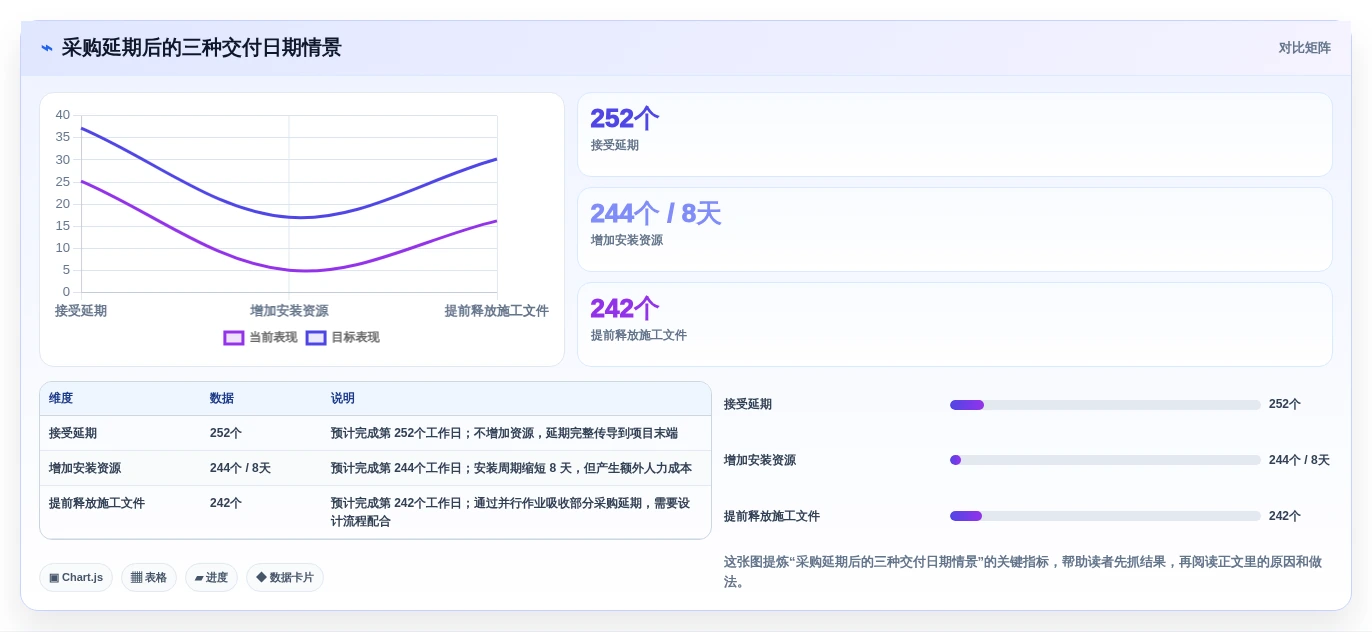Click description starting 预计完成第 244个工作日
This screenshot has height=632, width=1372.
(511, 468)
